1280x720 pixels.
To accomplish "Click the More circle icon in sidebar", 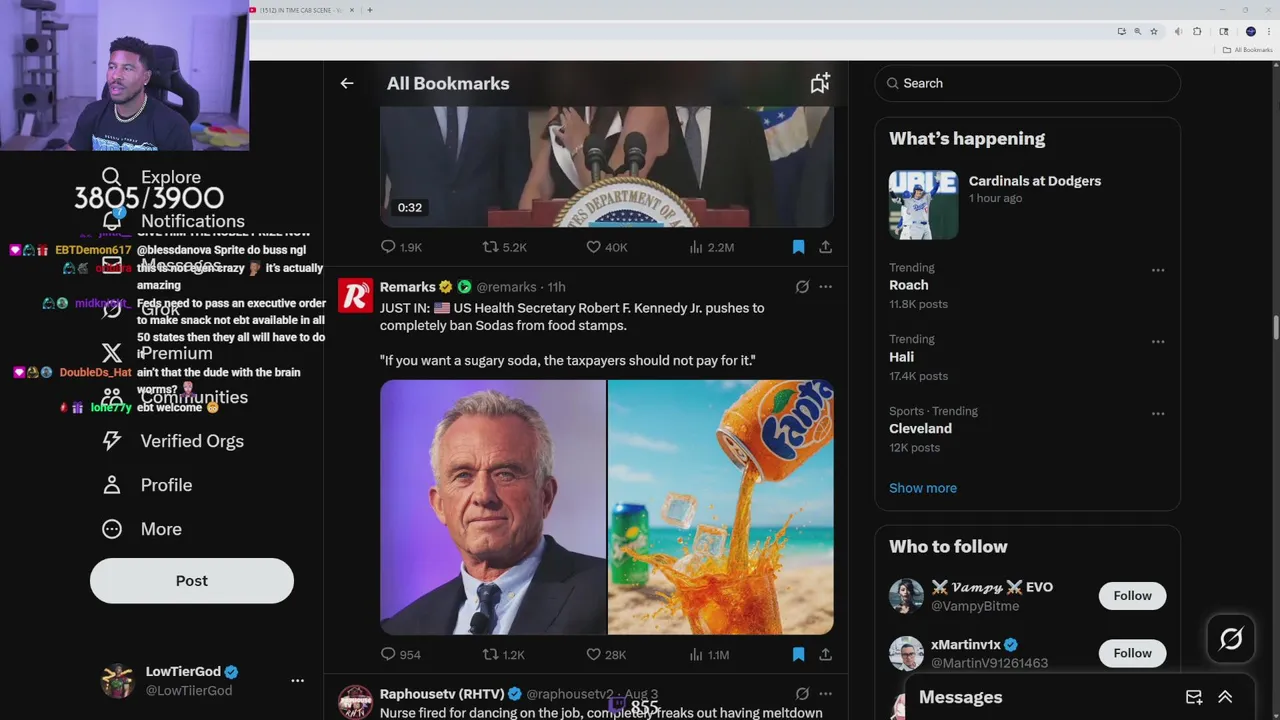I will pos(111,529).
